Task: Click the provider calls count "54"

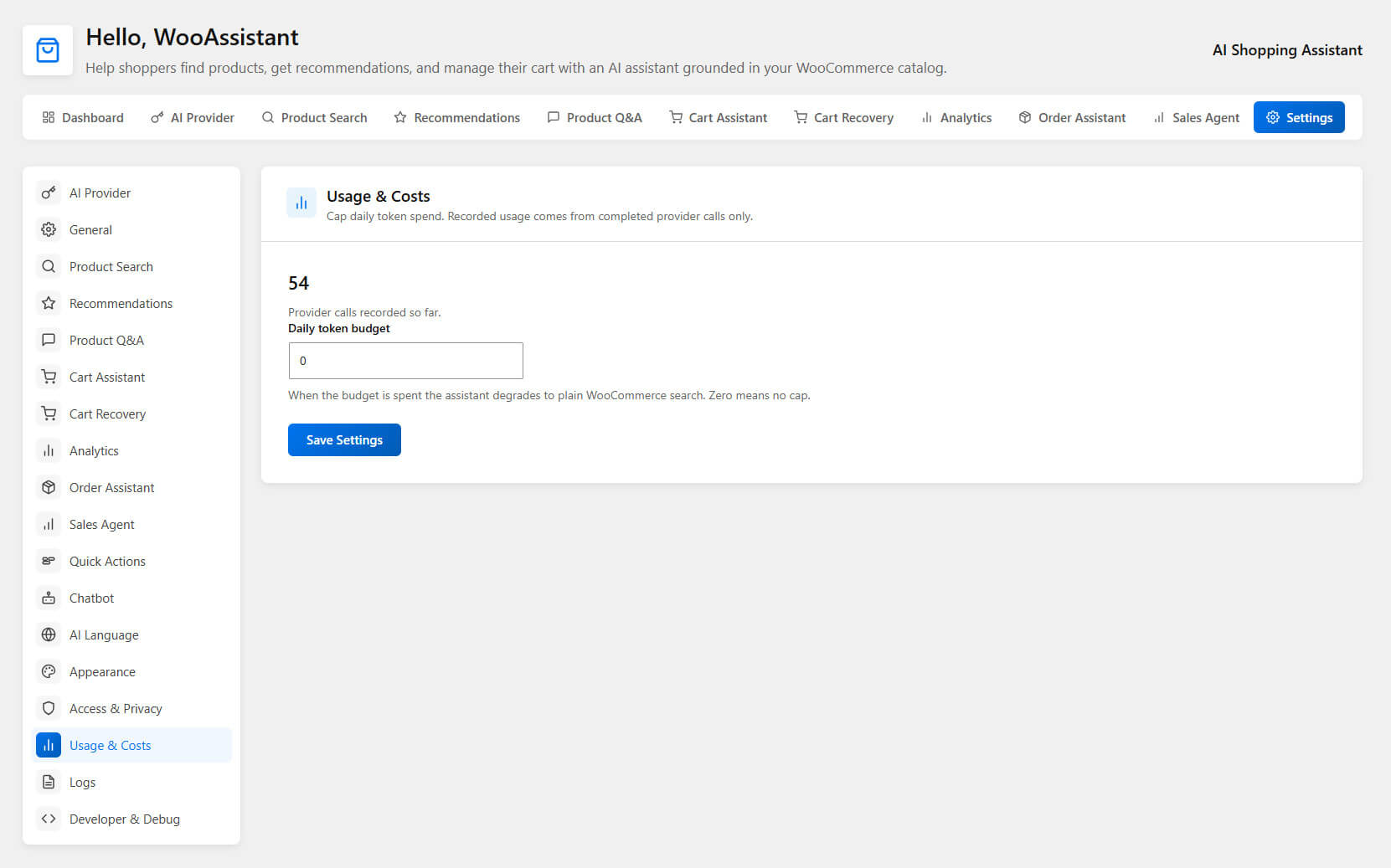Action: [x=298, y=283]
